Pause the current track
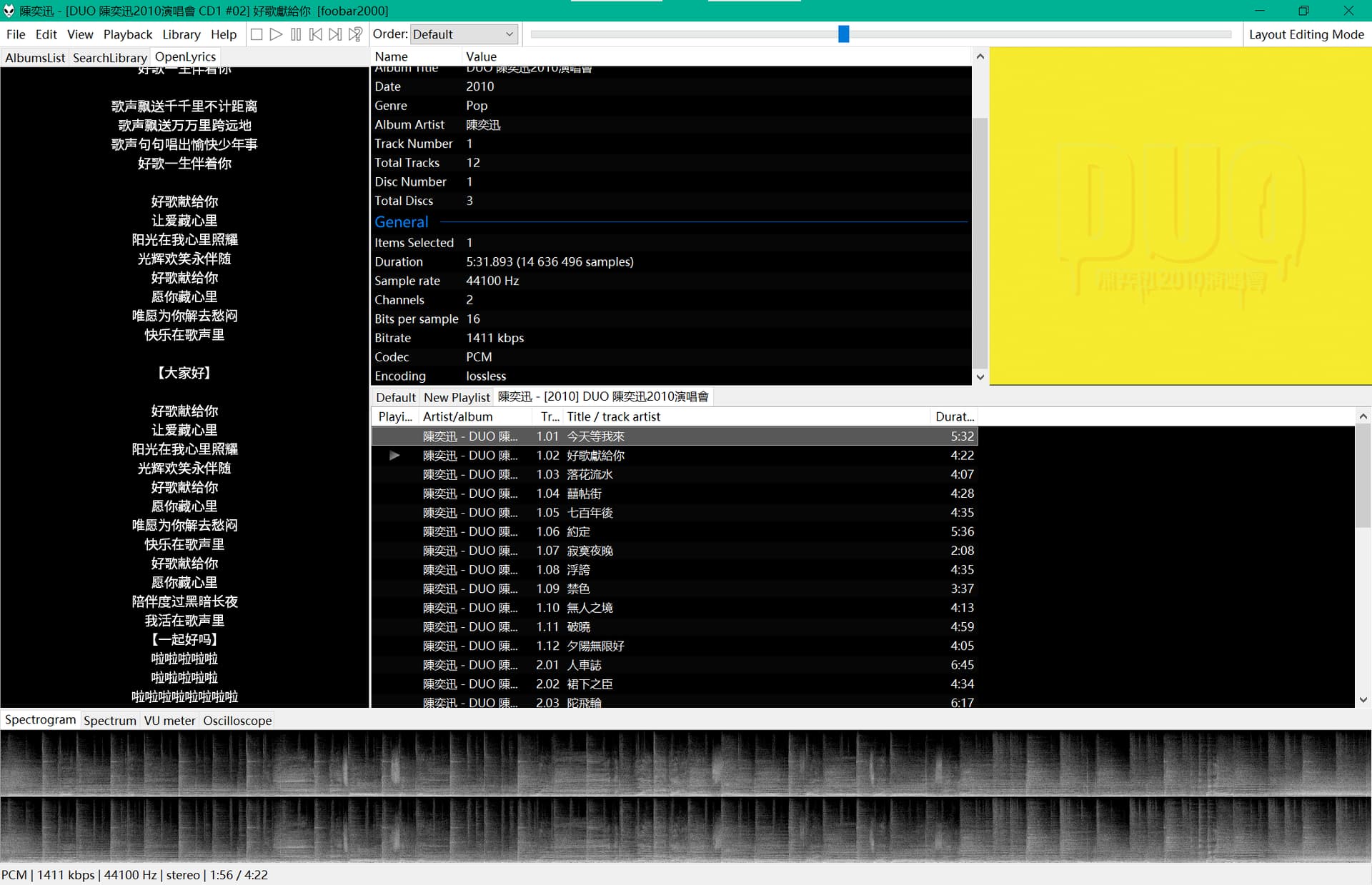This screenshot has height=885, width=1372. point(296,34)
